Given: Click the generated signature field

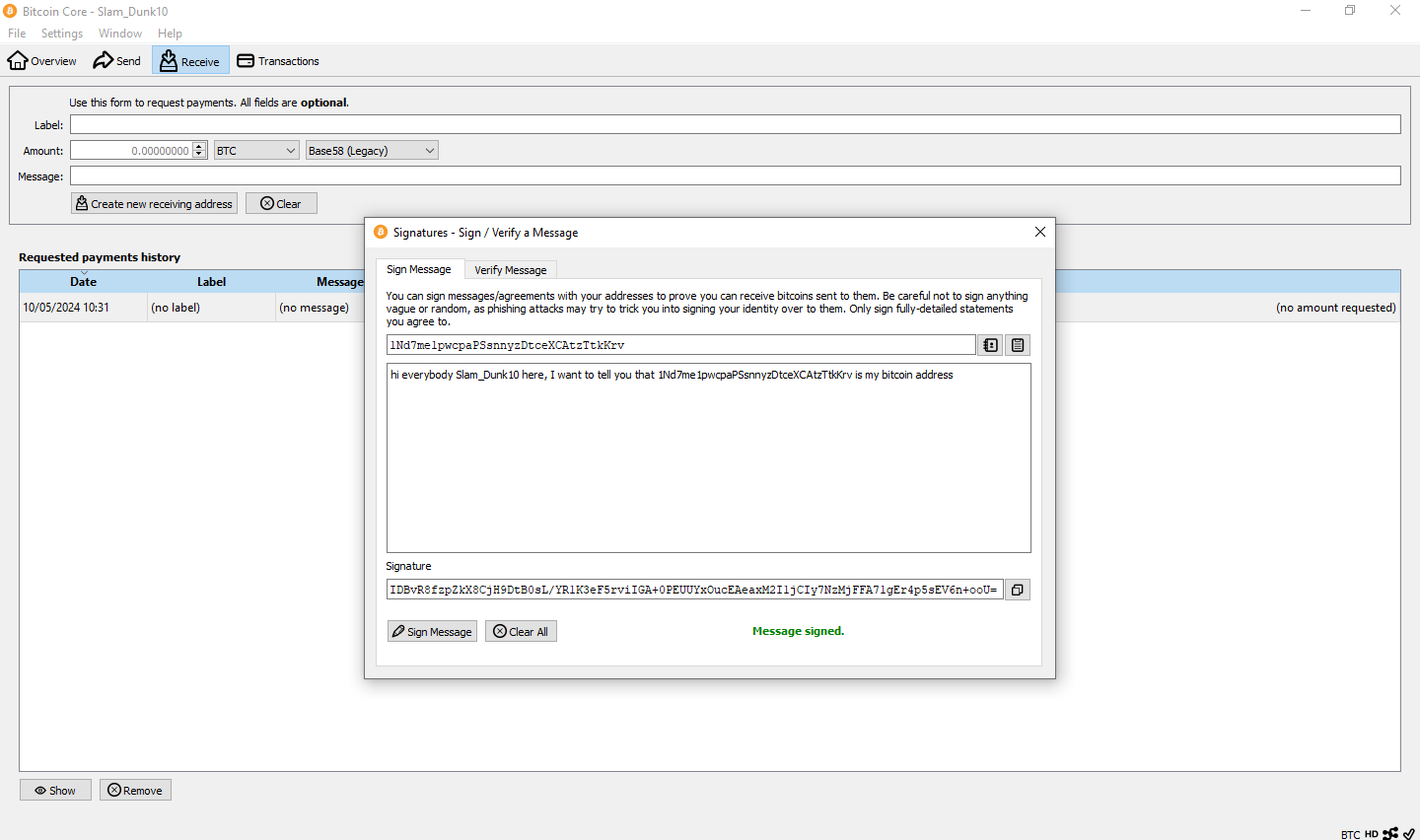Looking at the screenshot, I should pos(695,590).
